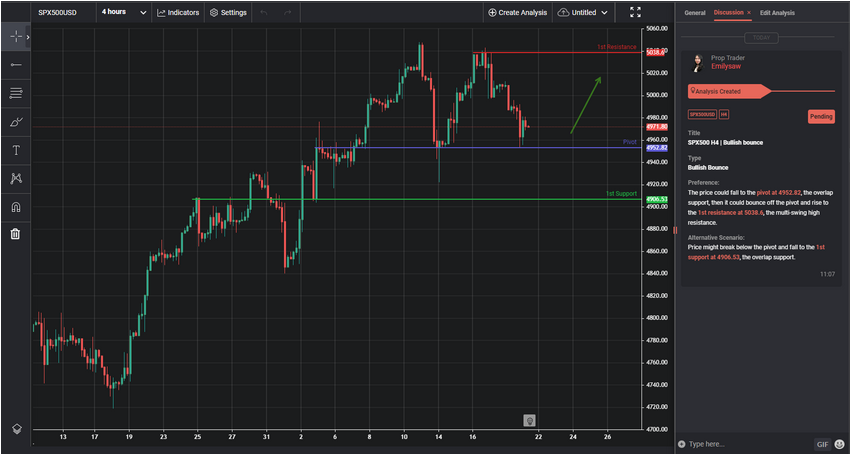This screenshot has width=851, height=454.
Task: Open the XABCD pattern tool
Action: click(16, 178)
